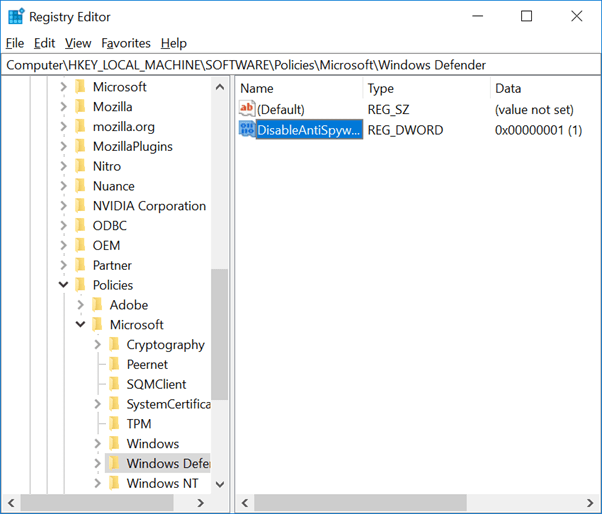This screenshot has width=602, height=514.
Task: Click the NVIDIA Corporation folder icon
Action: [80, 206]
